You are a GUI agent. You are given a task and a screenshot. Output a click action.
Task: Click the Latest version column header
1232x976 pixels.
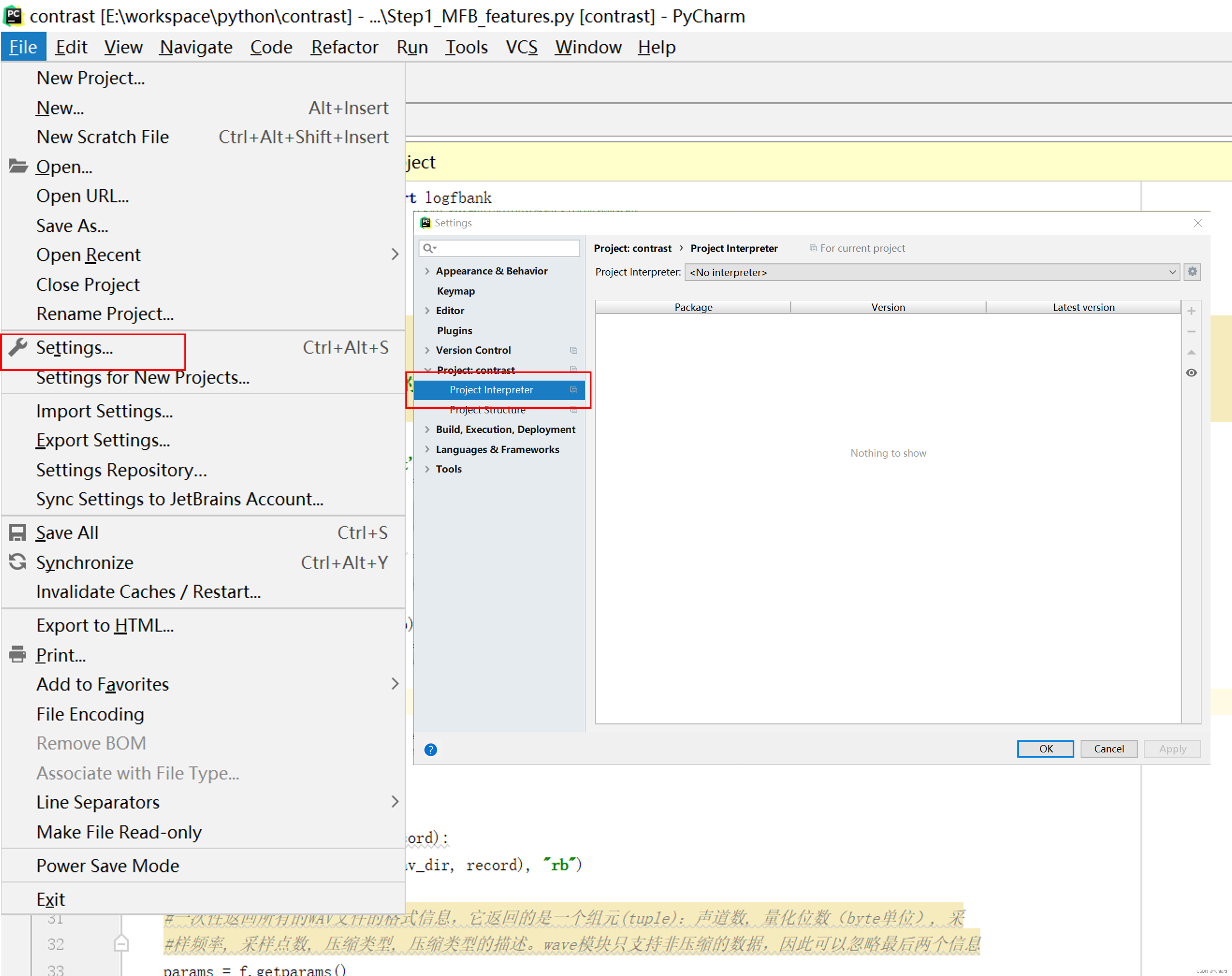[1084, 307]
